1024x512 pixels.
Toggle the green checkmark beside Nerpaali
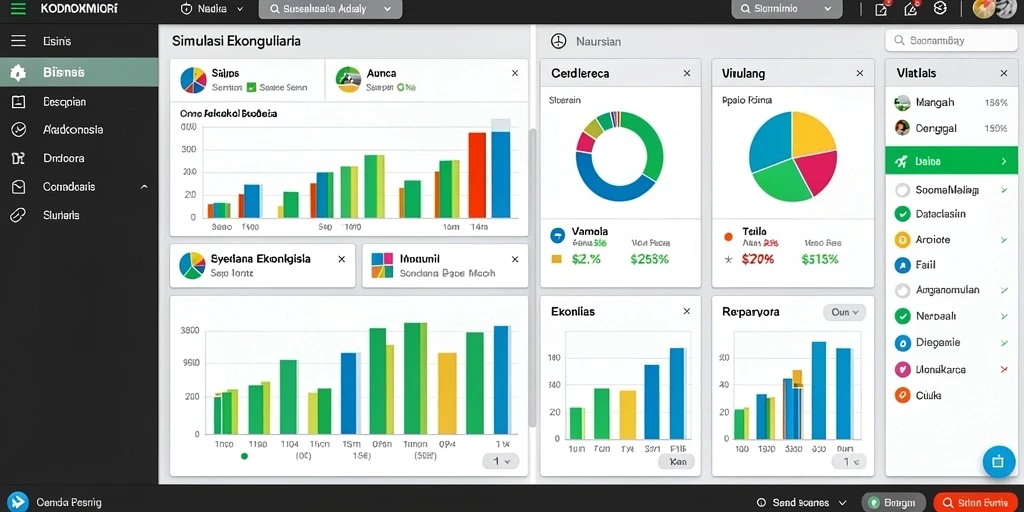[903, 316]
